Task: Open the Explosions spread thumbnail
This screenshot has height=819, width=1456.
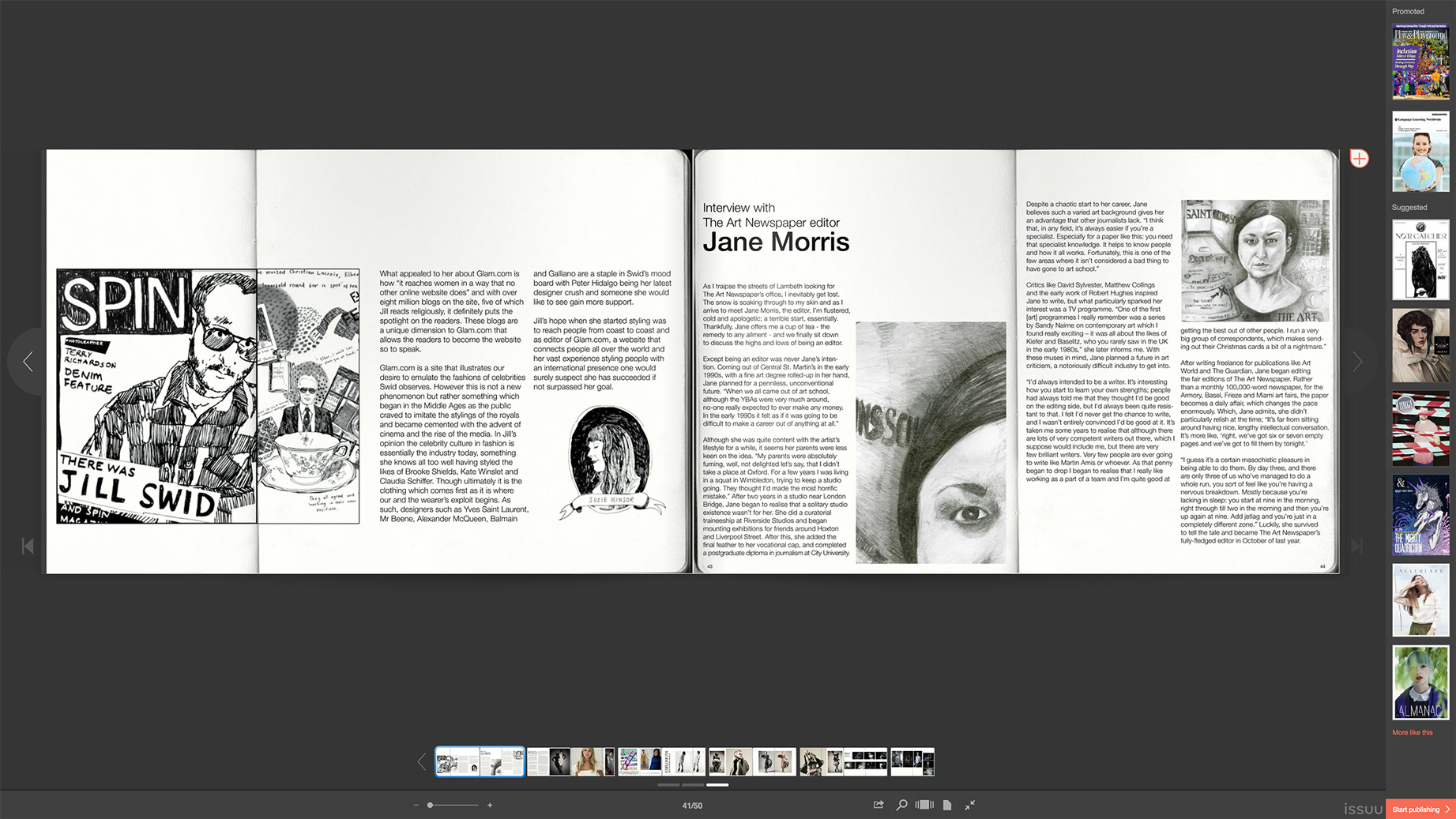Action: pyautogui.click(x=661, y=761)
